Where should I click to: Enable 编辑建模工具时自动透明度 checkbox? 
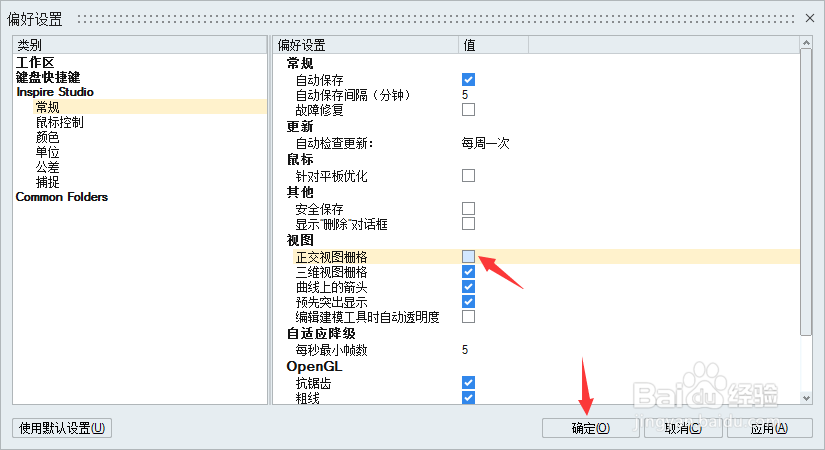tap(468, 316)
